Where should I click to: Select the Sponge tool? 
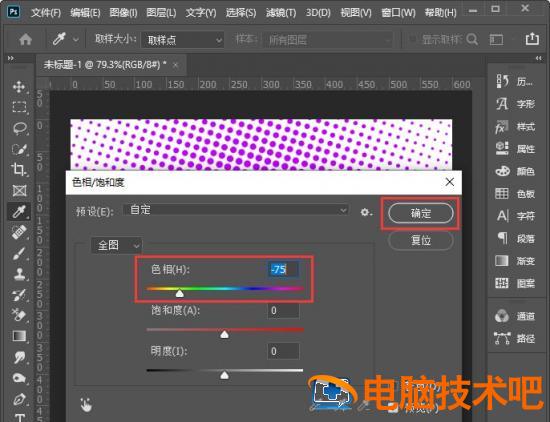(19, 378)
